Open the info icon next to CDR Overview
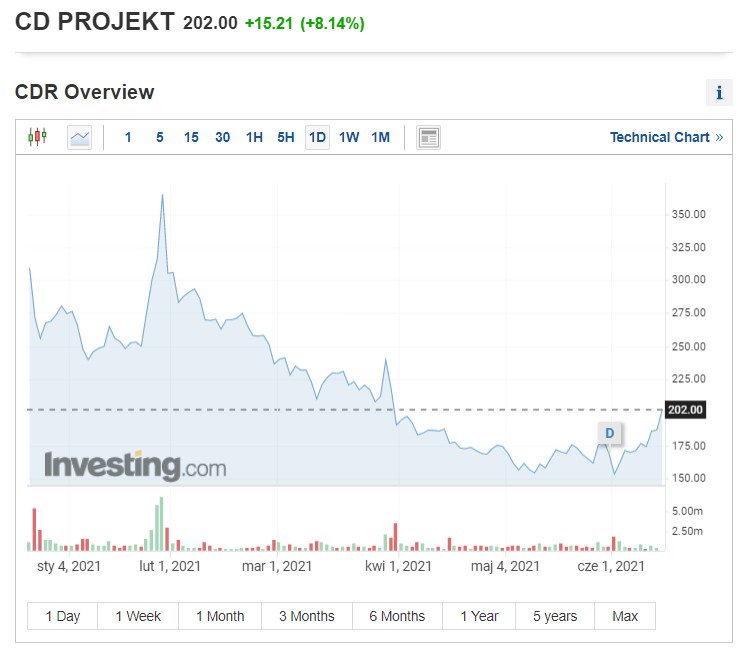Viewport: 746px width, 655px height. click(x=719, y=92)
